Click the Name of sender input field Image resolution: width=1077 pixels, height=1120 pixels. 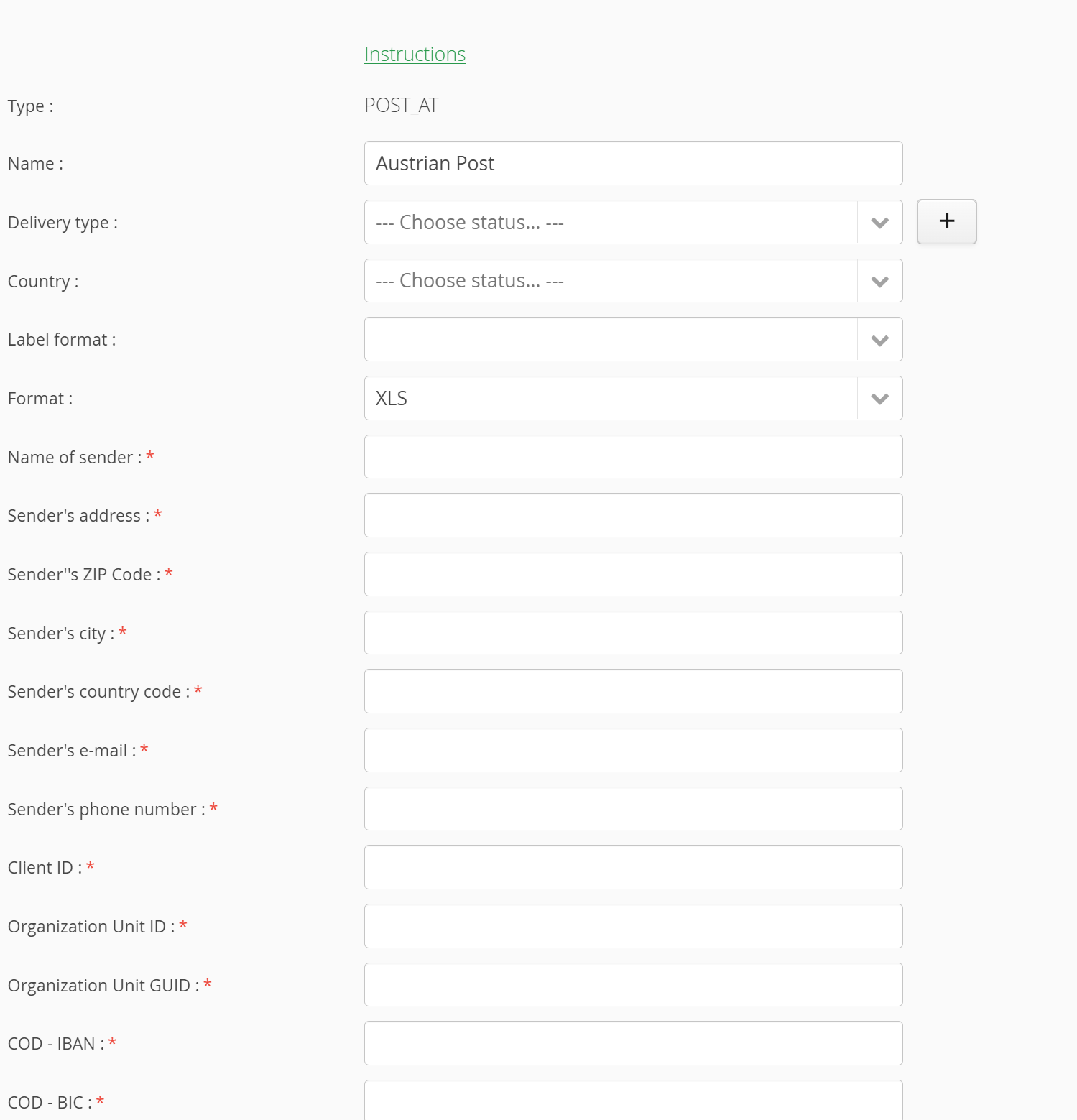(x=633, y=457)
